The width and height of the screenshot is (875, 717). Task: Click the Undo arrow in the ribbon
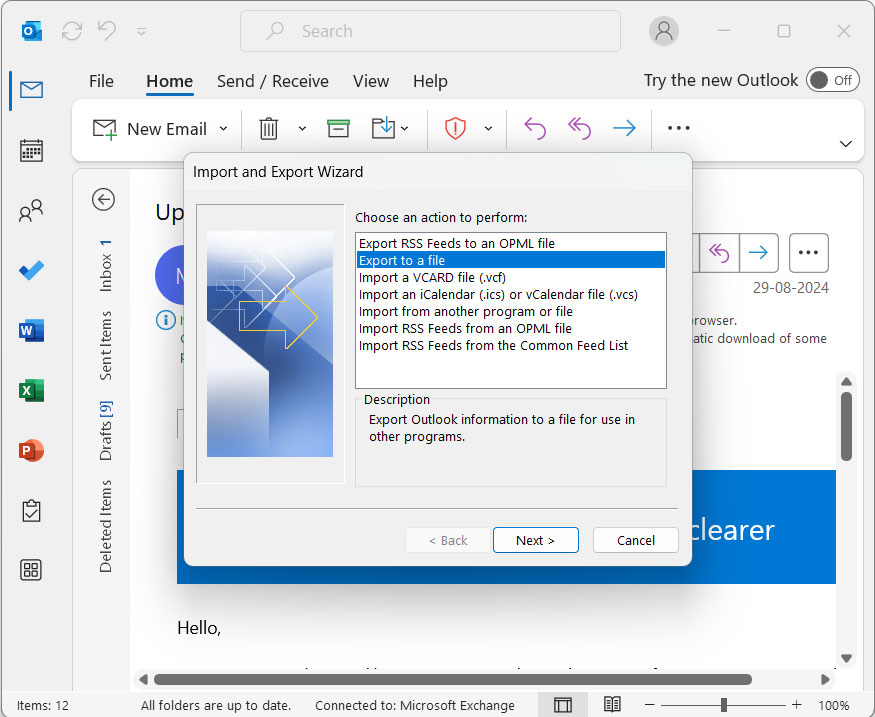pos(534,128)
